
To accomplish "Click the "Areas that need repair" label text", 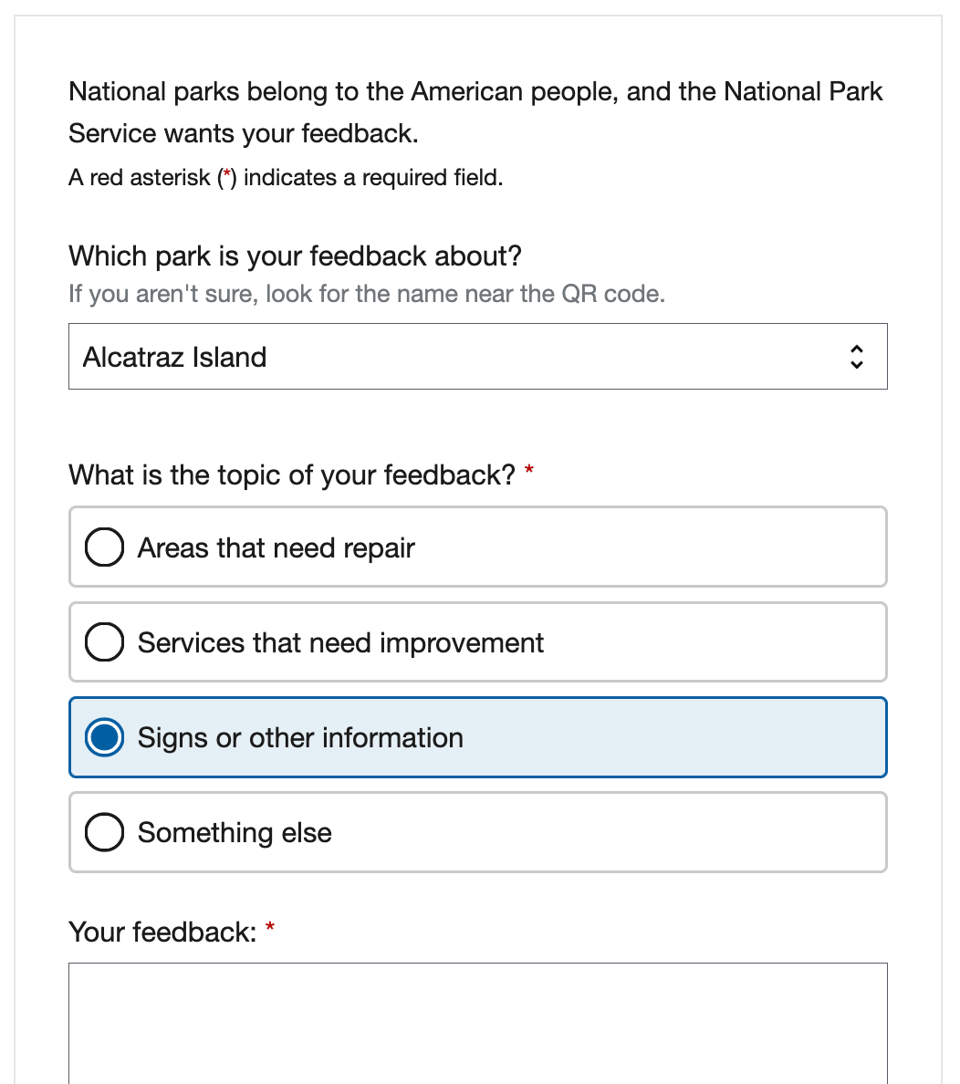I will pos(276,548).
